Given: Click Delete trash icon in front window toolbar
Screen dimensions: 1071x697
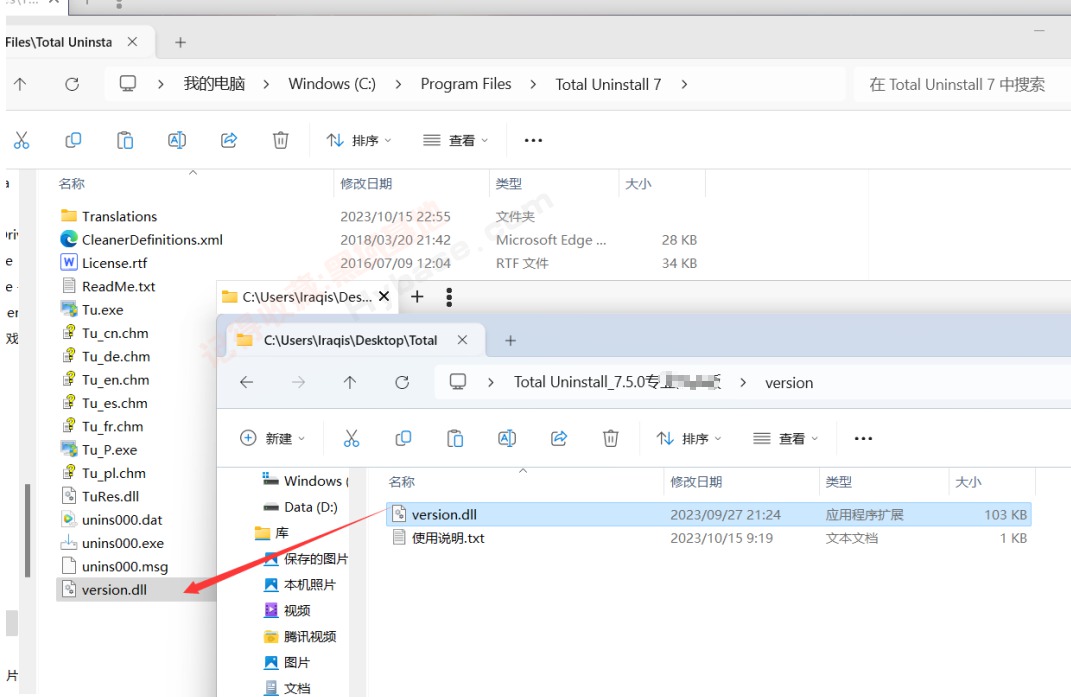Looking at the screenshot, I should point(611,439).
